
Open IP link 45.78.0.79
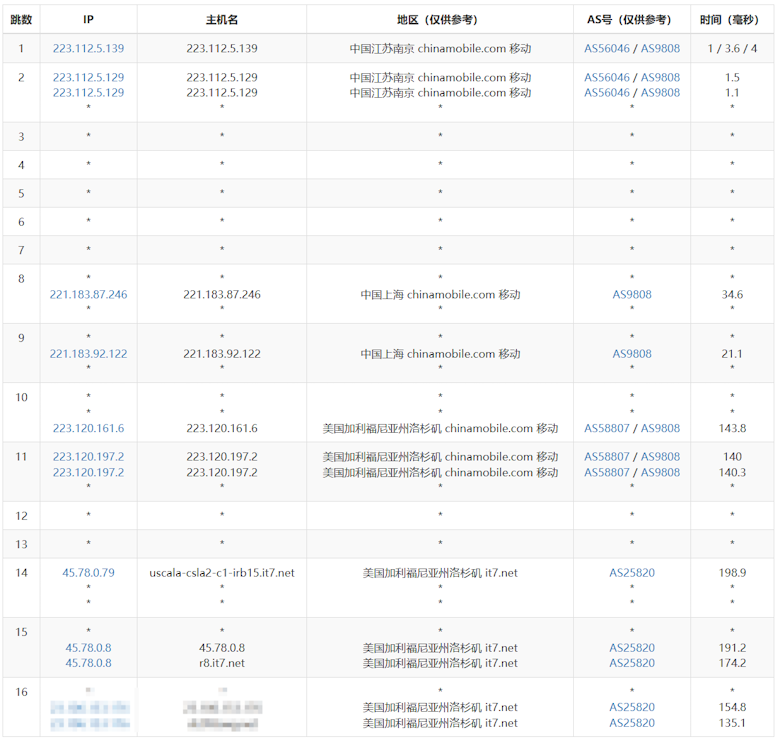(x=89, y=572)
